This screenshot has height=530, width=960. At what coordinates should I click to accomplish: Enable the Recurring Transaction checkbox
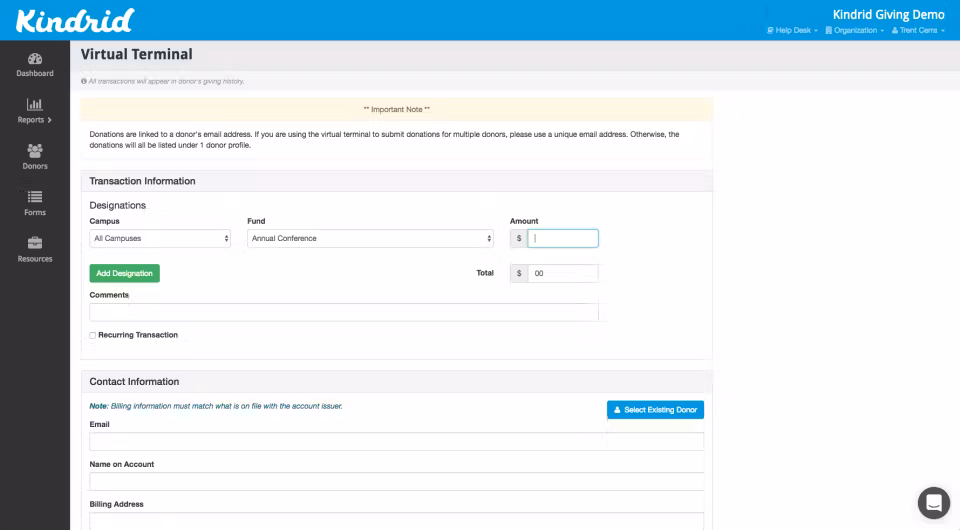pyautogui.click(x=93, y=335)
